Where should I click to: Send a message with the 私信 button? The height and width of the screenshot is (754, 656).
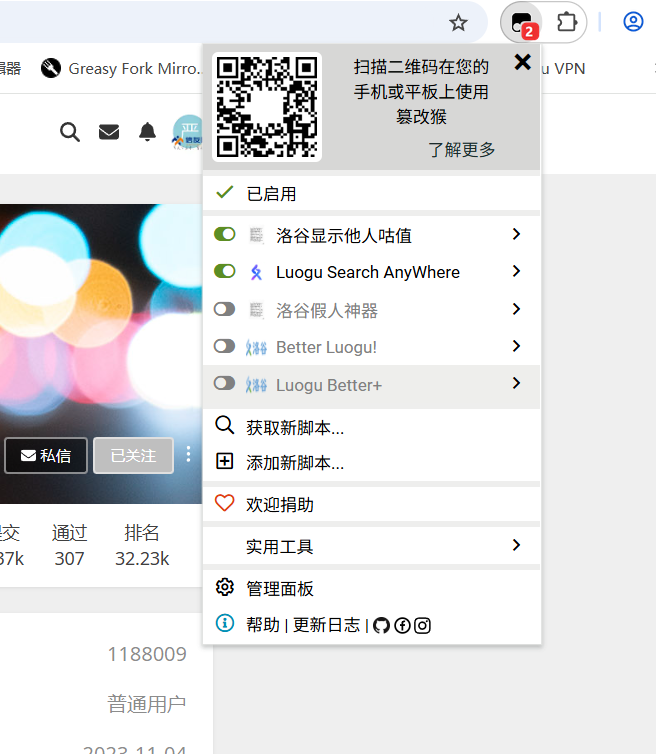[46, 455]
